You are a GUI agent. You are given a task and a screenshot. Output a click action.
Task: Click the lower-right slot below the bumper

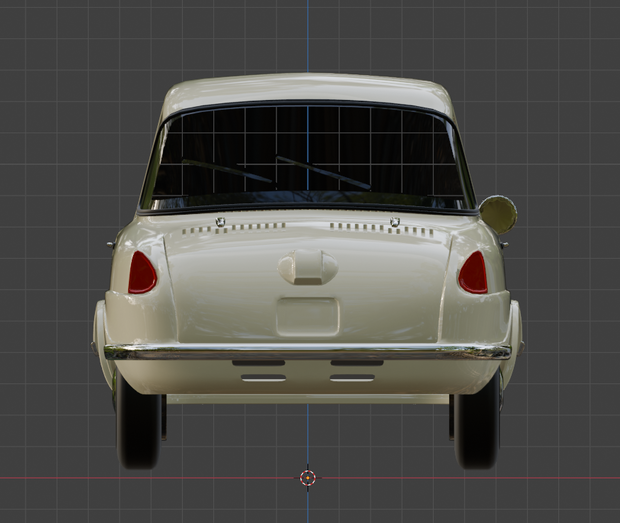352,378
